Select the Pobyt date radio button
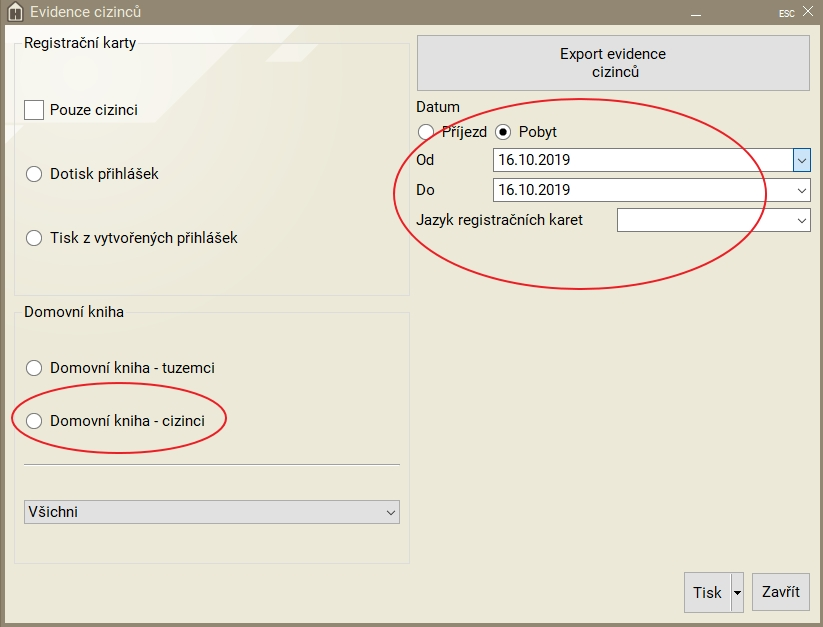The image size is (823, 627). [x=503, y=132]
